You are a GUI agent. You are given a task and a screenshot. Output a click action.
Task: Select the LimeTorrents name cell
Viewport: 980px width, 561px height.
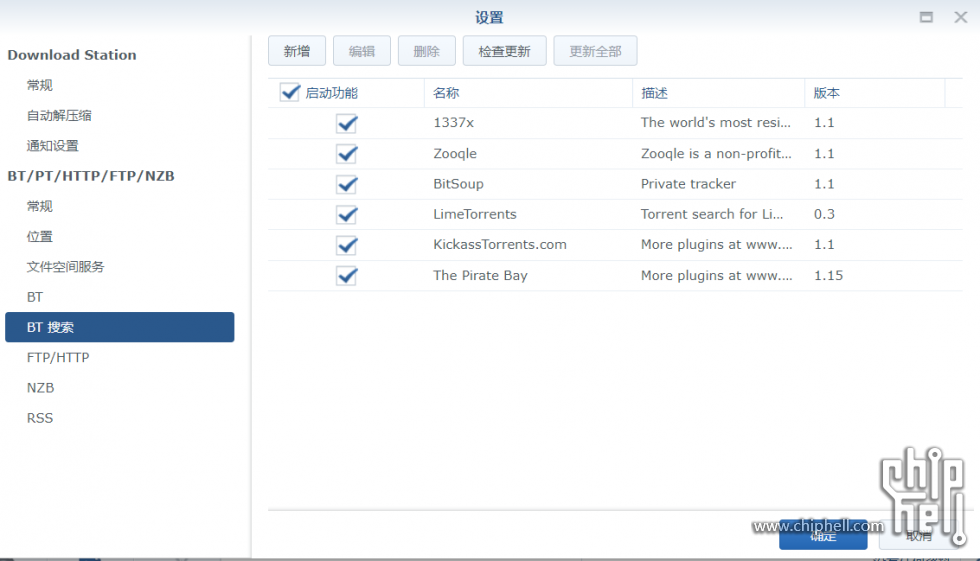tap(474, 214)
